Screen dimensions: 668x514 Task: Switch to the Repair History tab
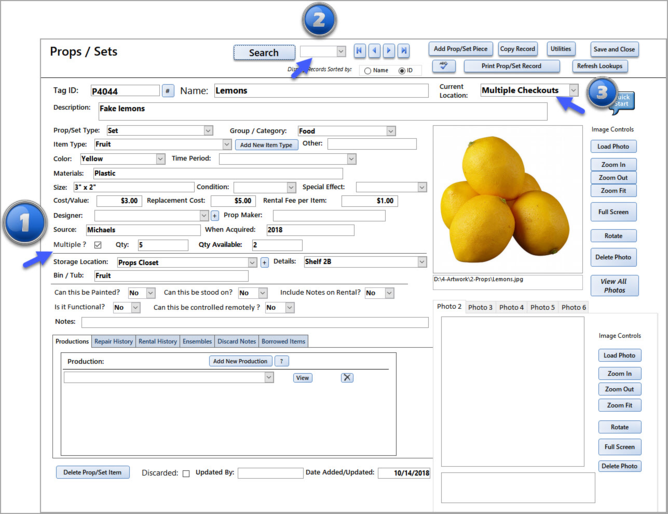[x=113, y=341]
